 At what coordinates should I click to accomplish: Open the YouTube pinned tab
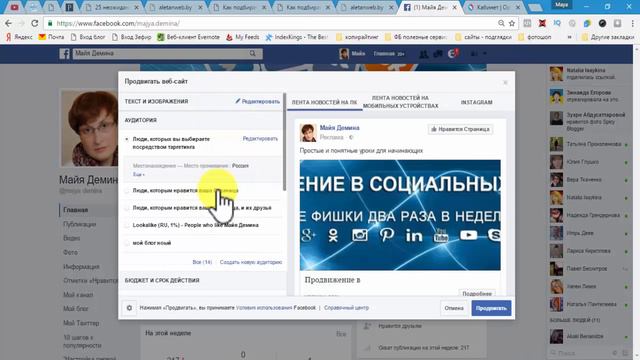[x=15, y=7]
